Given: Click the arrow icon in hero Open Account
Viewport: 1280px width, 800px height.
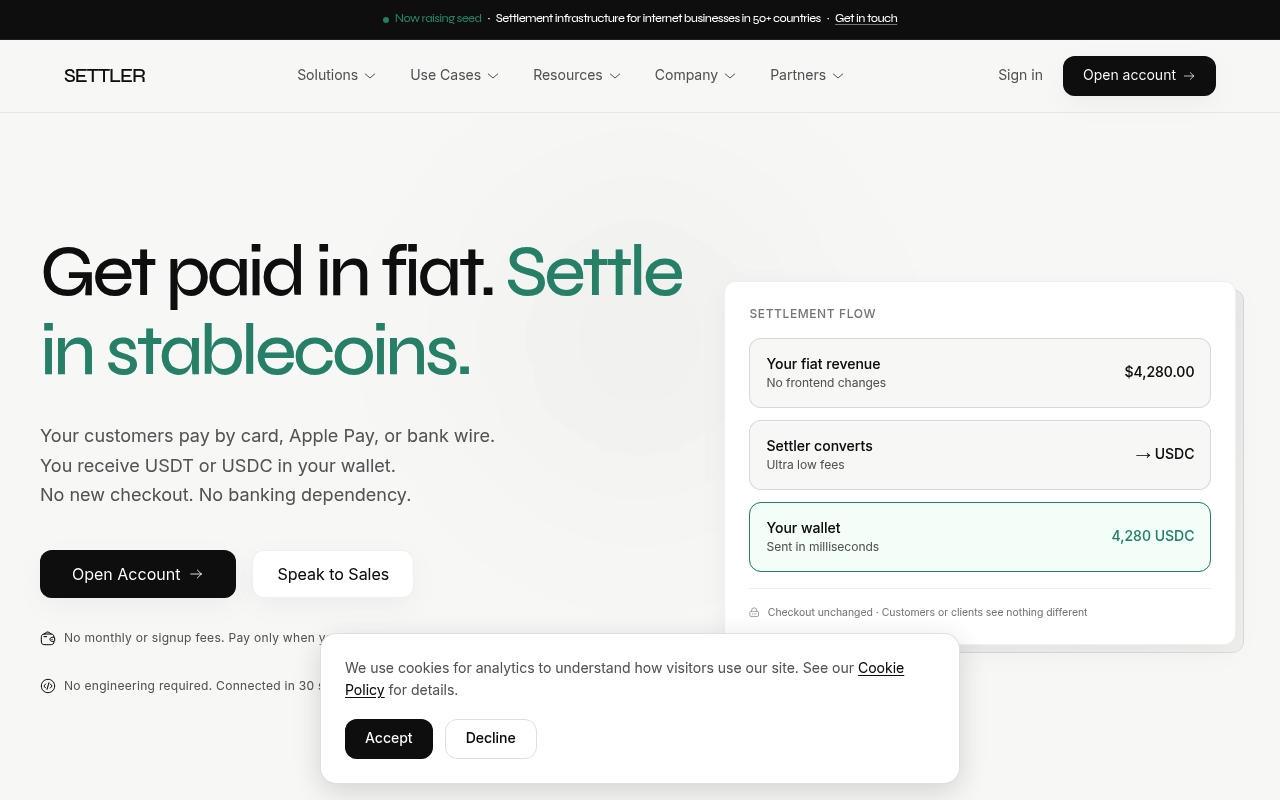Looking at the screenshot, I should [196, 574].
